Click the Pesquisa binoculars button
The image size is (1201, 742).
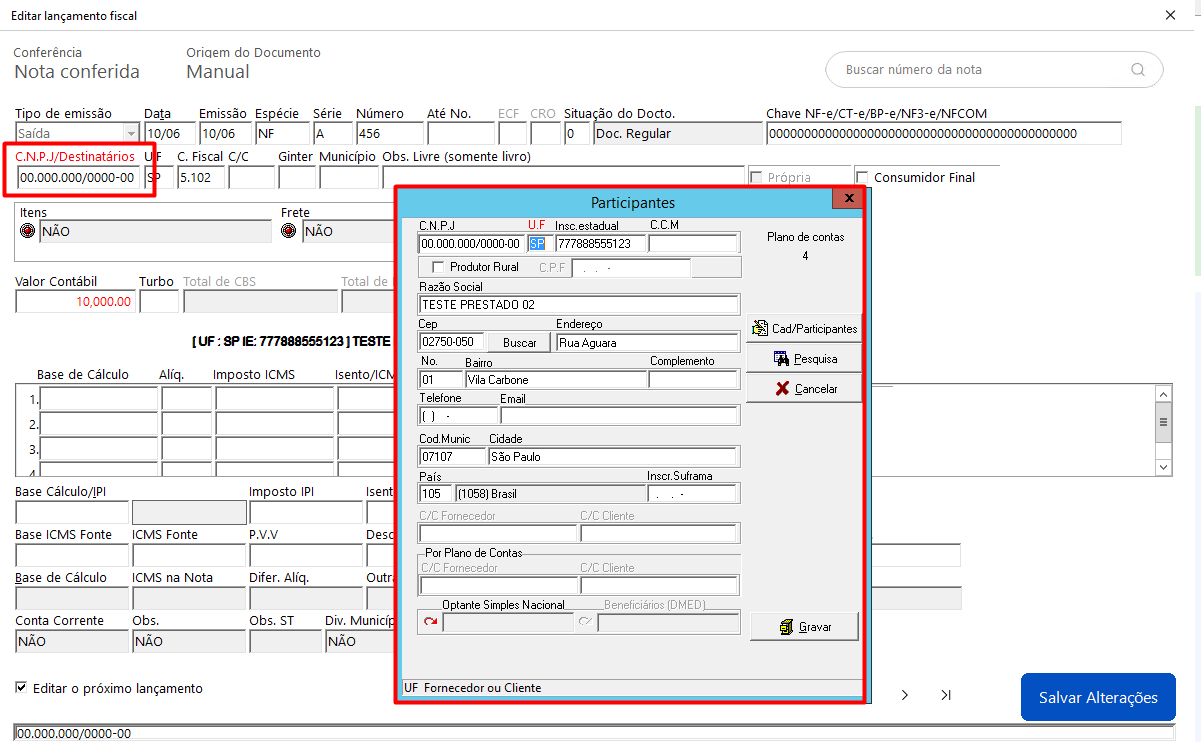pyautogui.click(x=804, y=358)
